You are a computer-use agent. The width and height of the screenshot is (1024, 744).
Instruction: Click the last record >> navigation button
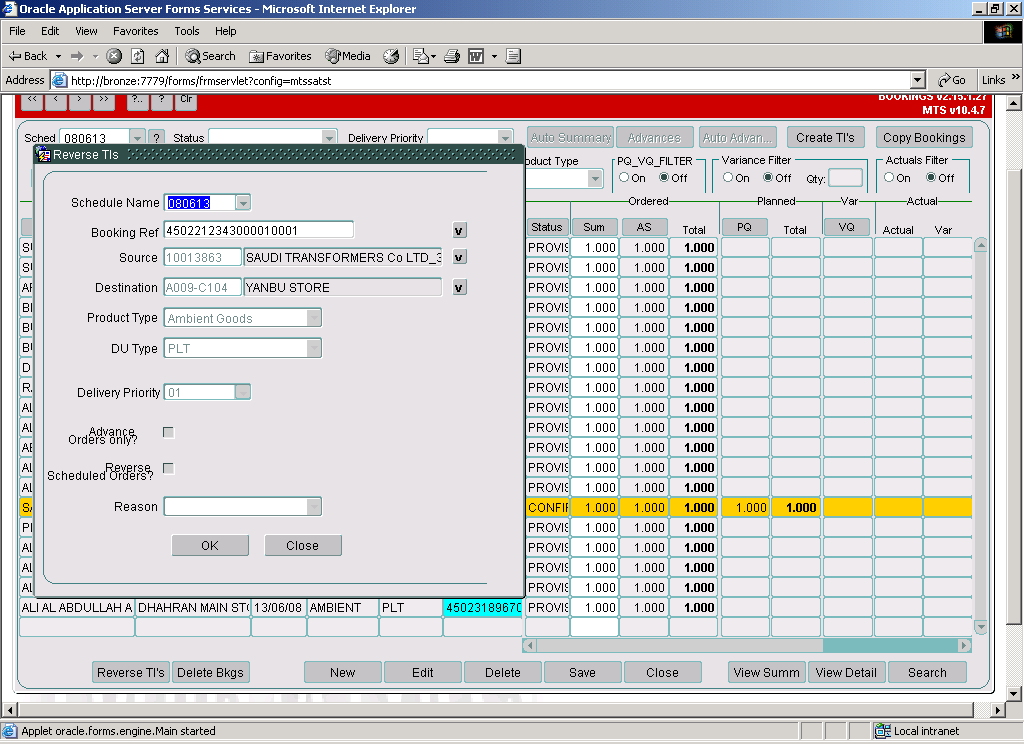coord(103,100)
